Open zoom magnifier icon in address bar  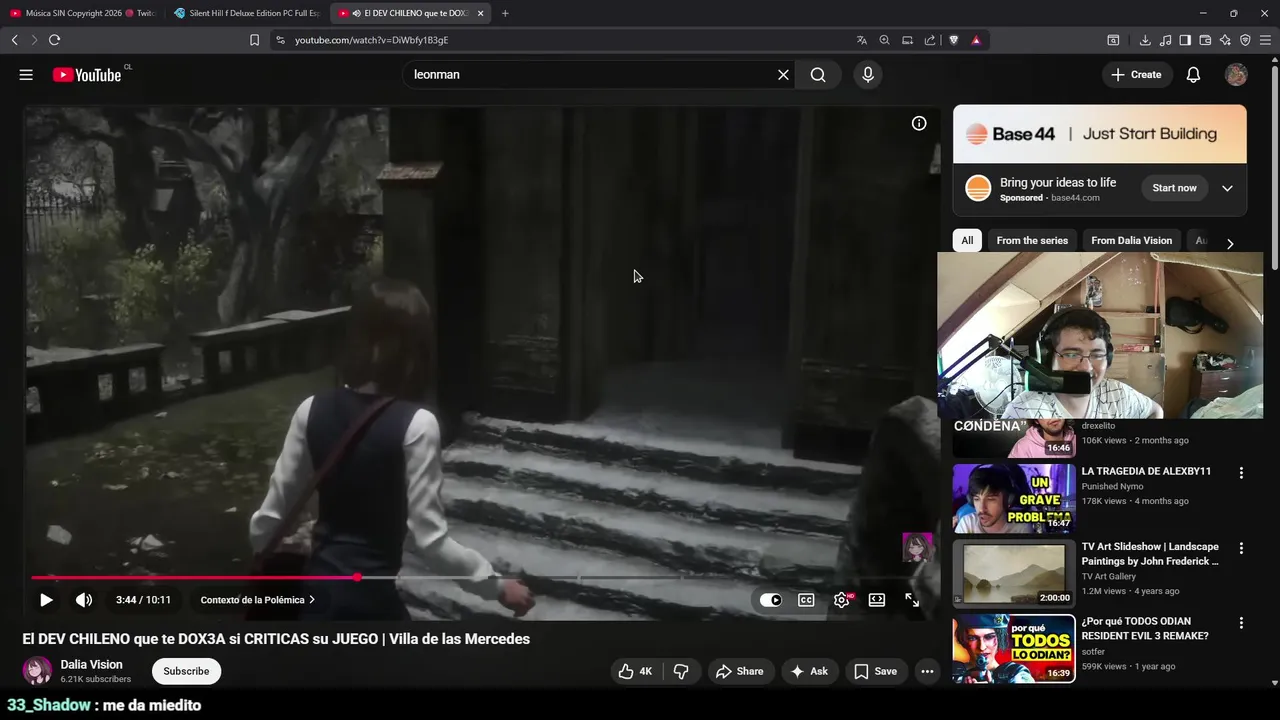coord(884,40)
